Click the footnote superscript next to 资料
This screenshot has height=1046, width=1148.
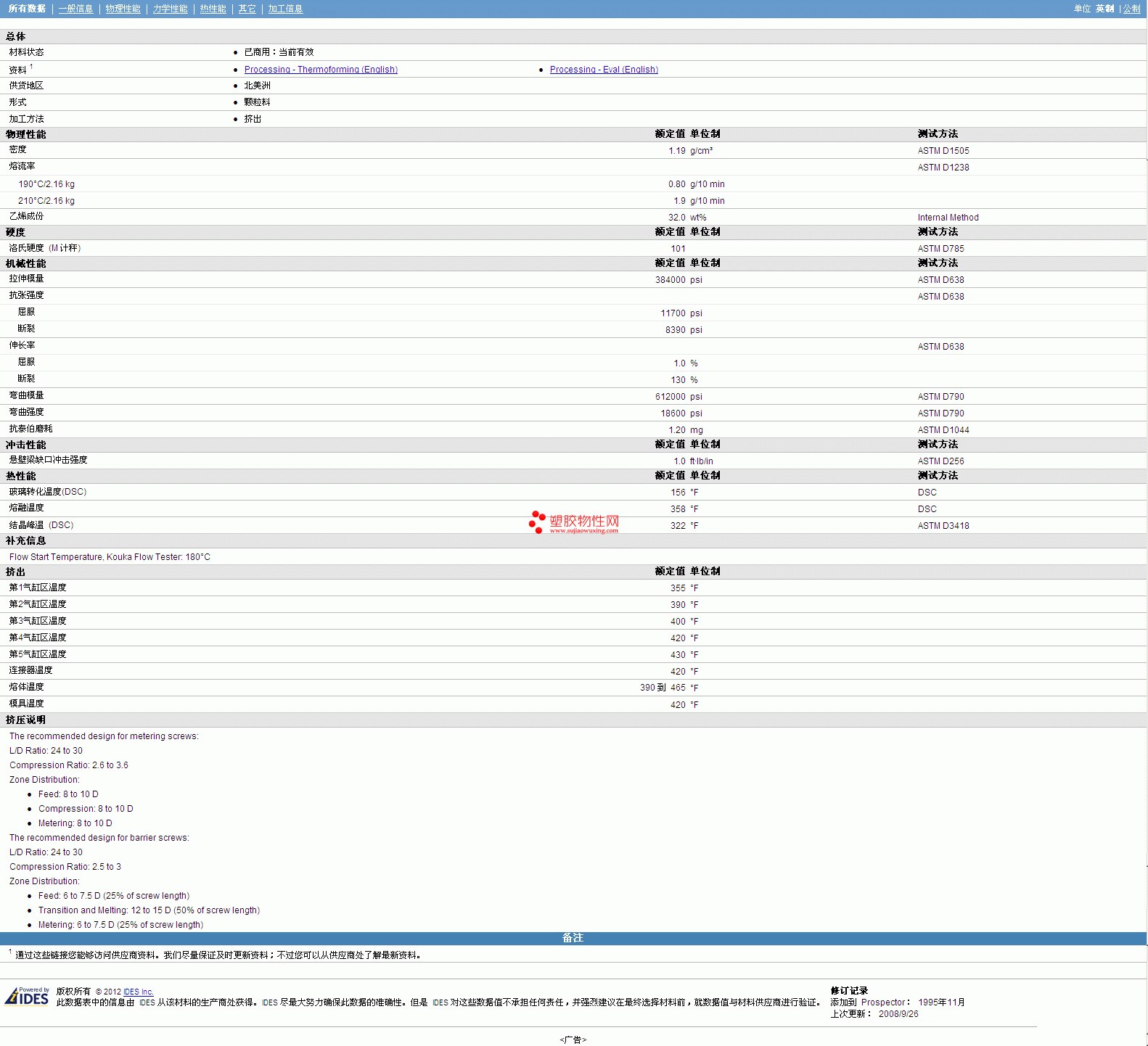(31, 67)
